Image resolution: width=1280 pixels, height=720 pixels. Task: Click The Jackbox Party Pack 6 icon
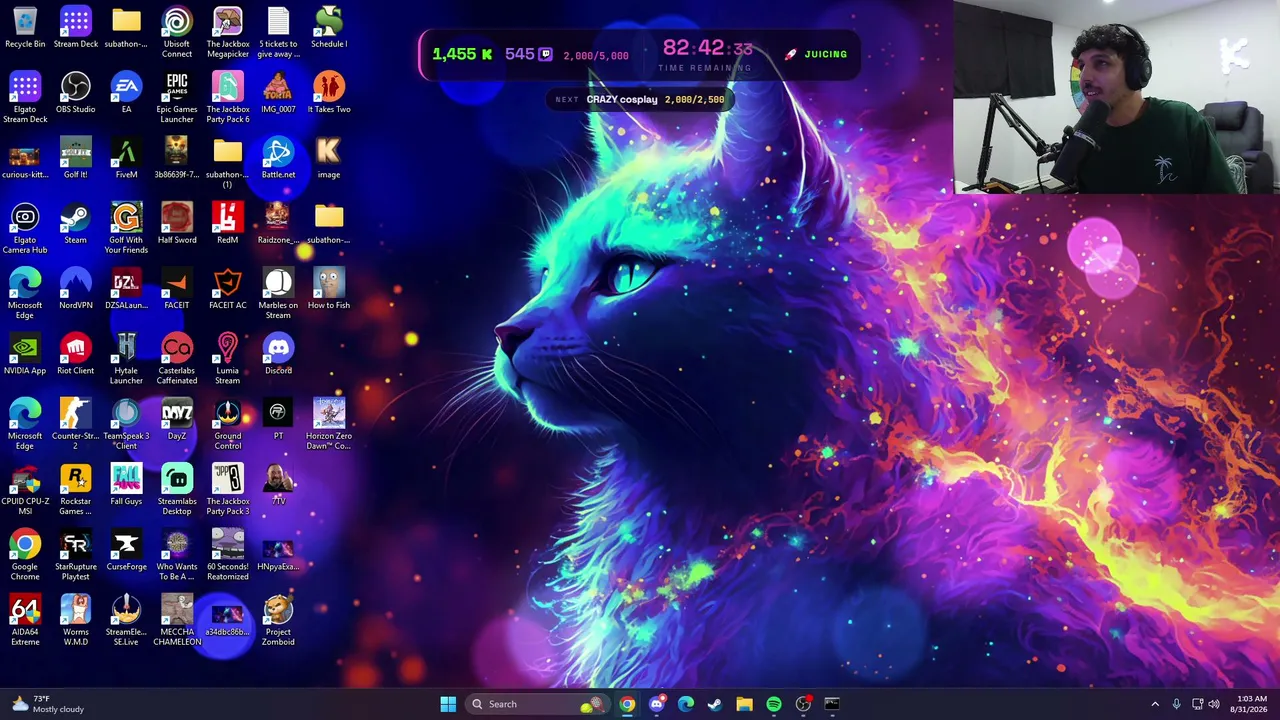click(228, 98)
